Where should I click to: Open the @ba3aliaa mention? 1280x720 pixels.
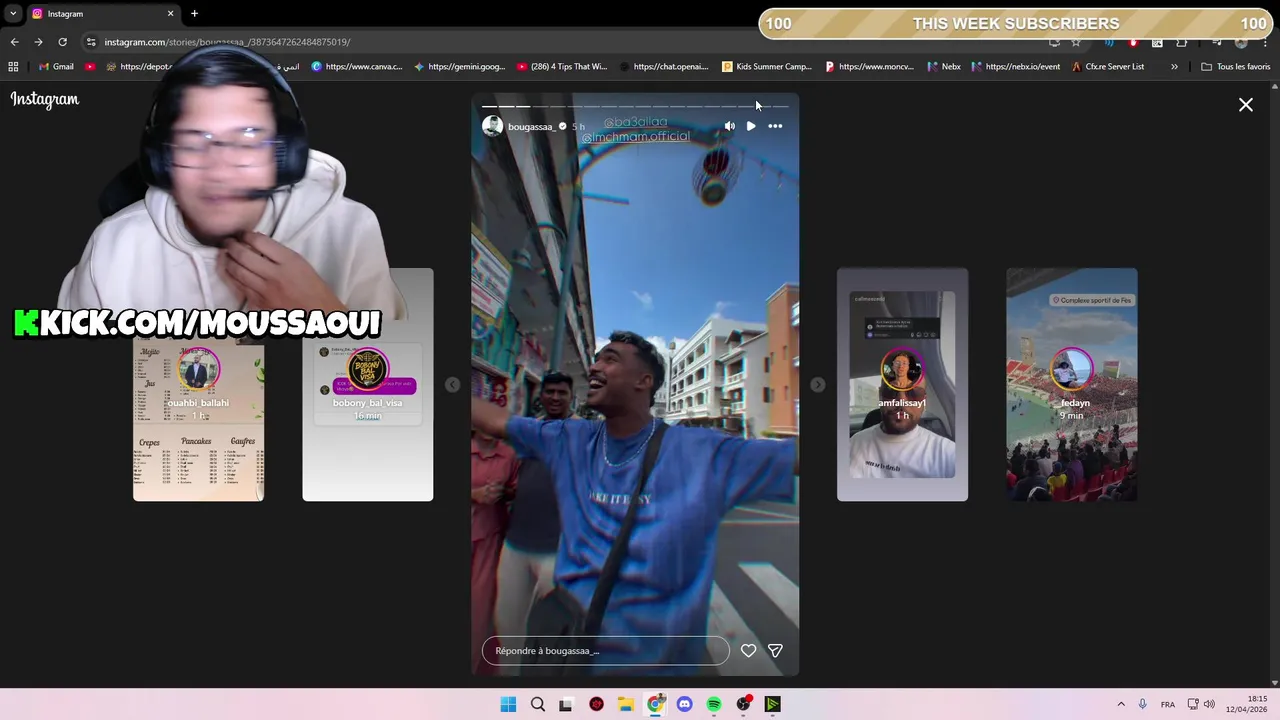click(634, 122)
